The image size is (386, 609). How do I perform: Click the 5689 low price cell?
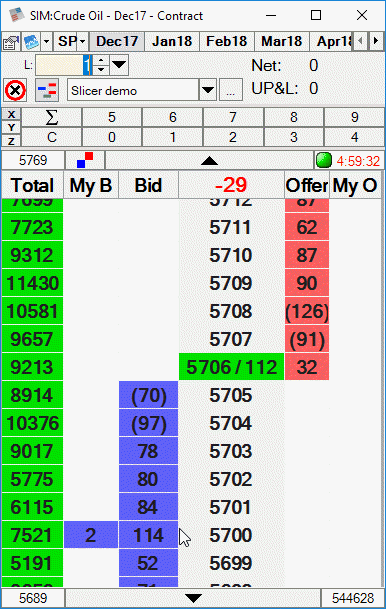pyautogui.click(x=33, y=598)
